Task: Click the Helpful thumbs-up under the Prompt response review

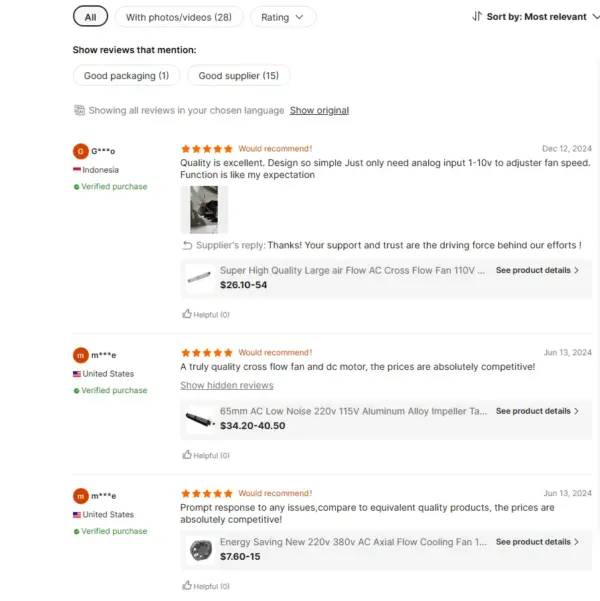Action: [187, 586]
